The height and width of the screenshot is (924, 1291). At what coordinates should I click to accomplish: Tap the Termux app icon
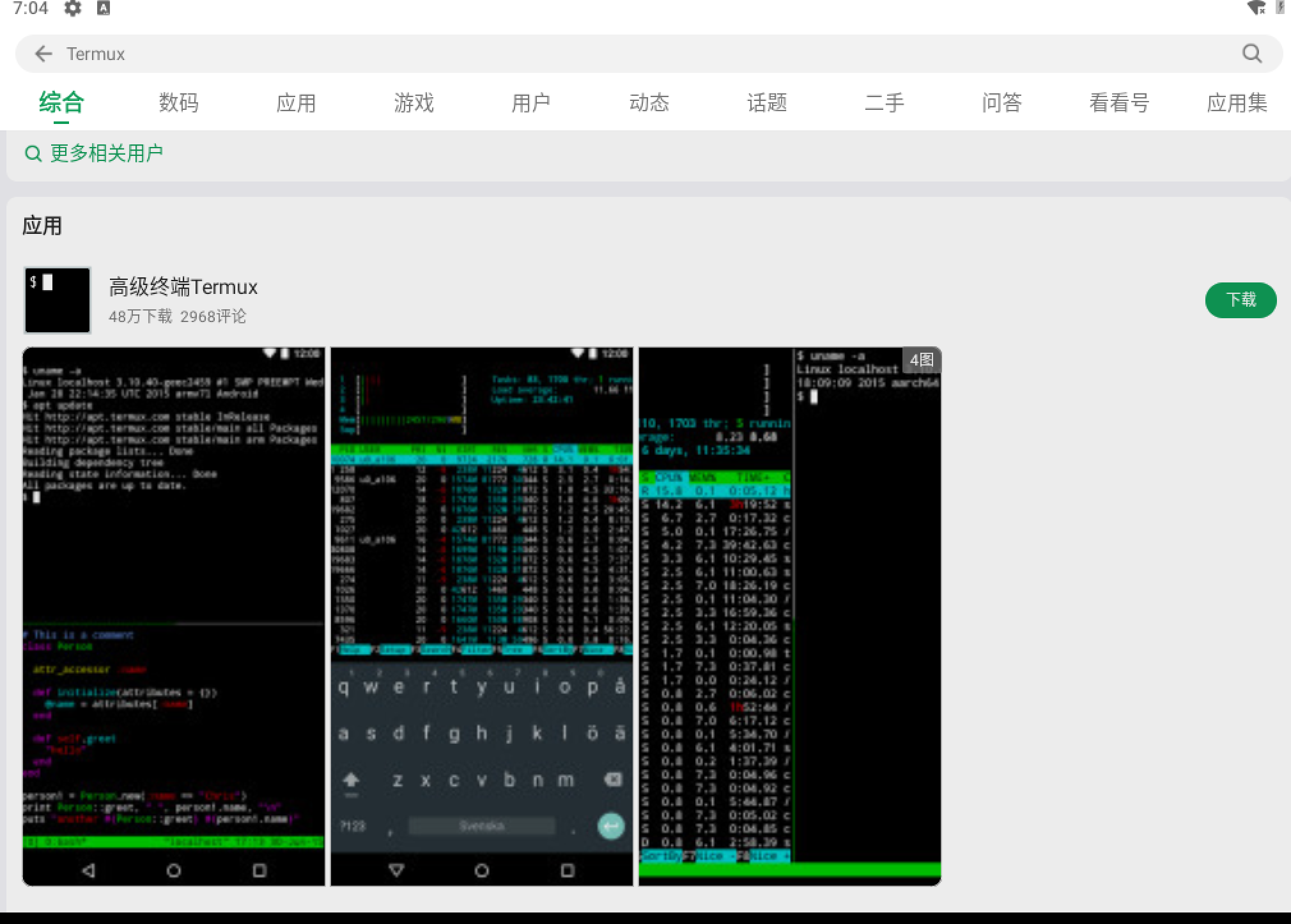58,300
